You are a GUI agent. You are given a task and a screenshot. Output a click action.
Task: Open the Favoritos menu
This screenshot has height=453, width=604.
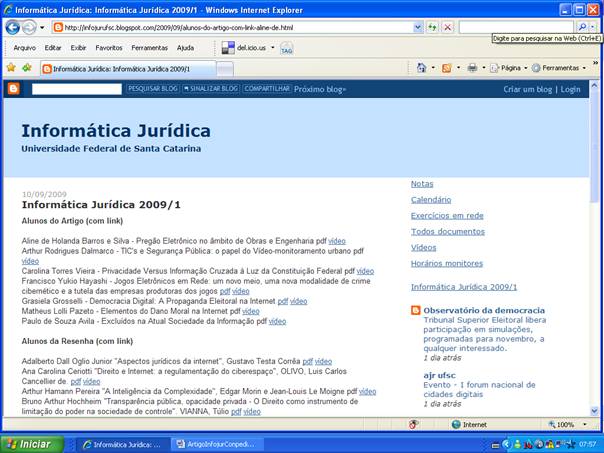pos(109,47)
